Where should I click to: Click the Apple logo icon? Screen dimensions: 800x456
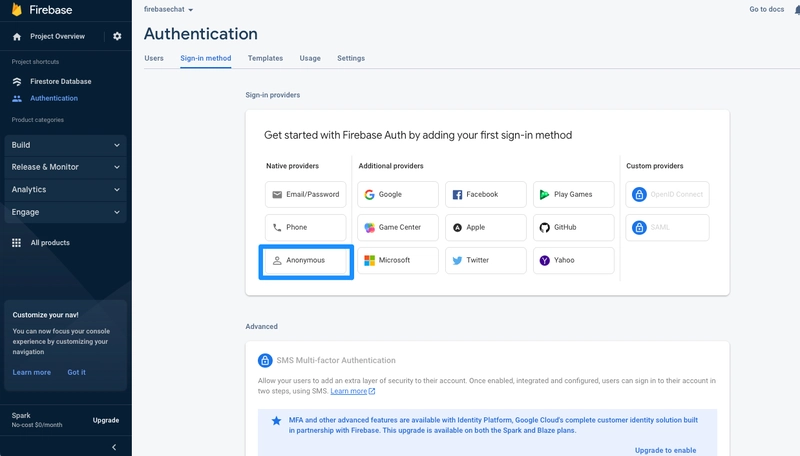tap(457, 227)
